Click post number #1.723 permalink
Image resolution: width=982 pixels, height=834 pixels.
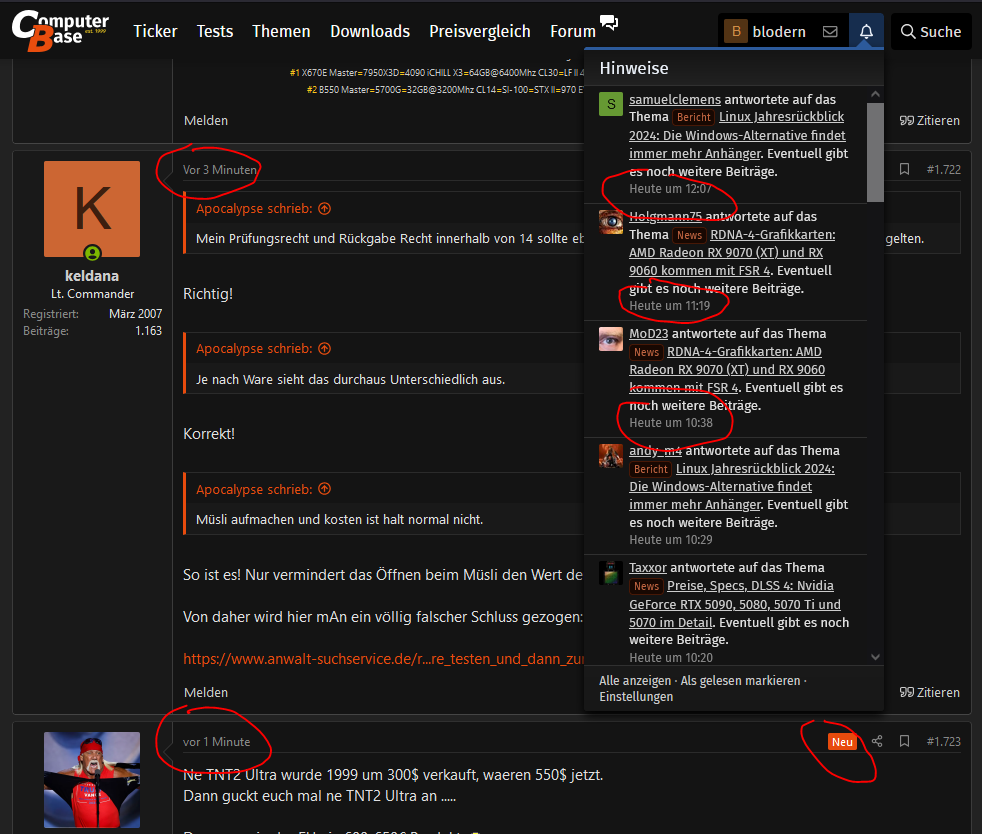click(x=943, y=741)
